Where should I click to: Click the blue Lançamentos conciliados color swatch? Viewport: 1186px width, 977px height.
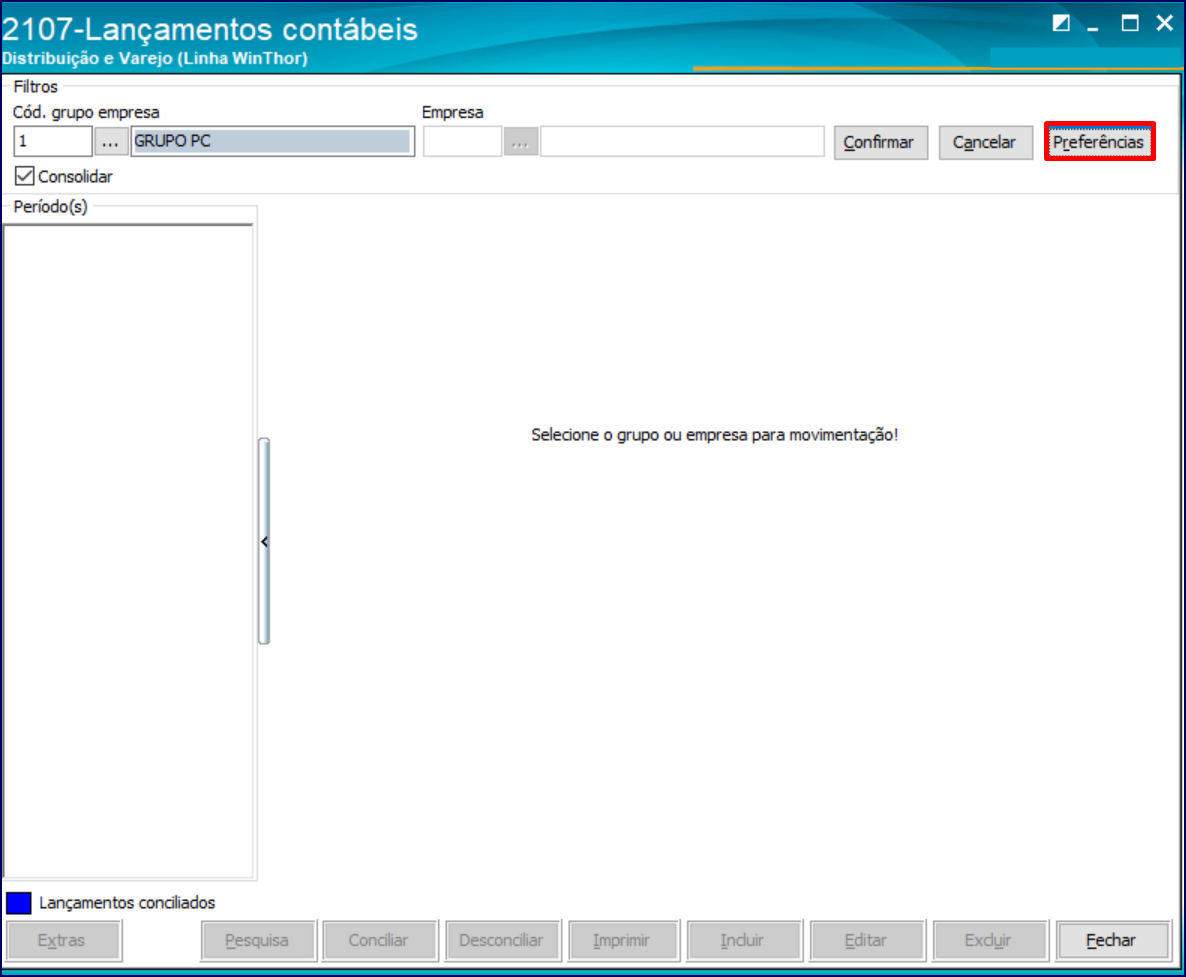tap(19, 902)
